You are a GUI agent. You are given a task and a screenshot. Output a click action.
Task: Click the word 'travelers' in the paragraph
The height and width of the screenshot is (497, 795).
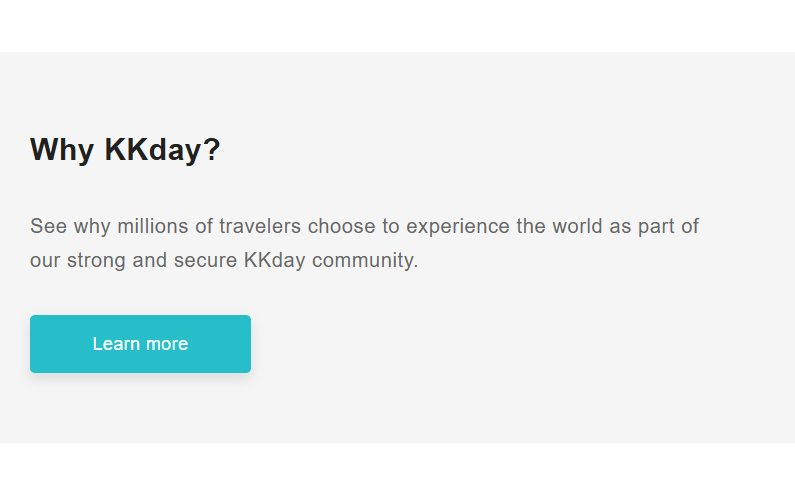point(260,226)
